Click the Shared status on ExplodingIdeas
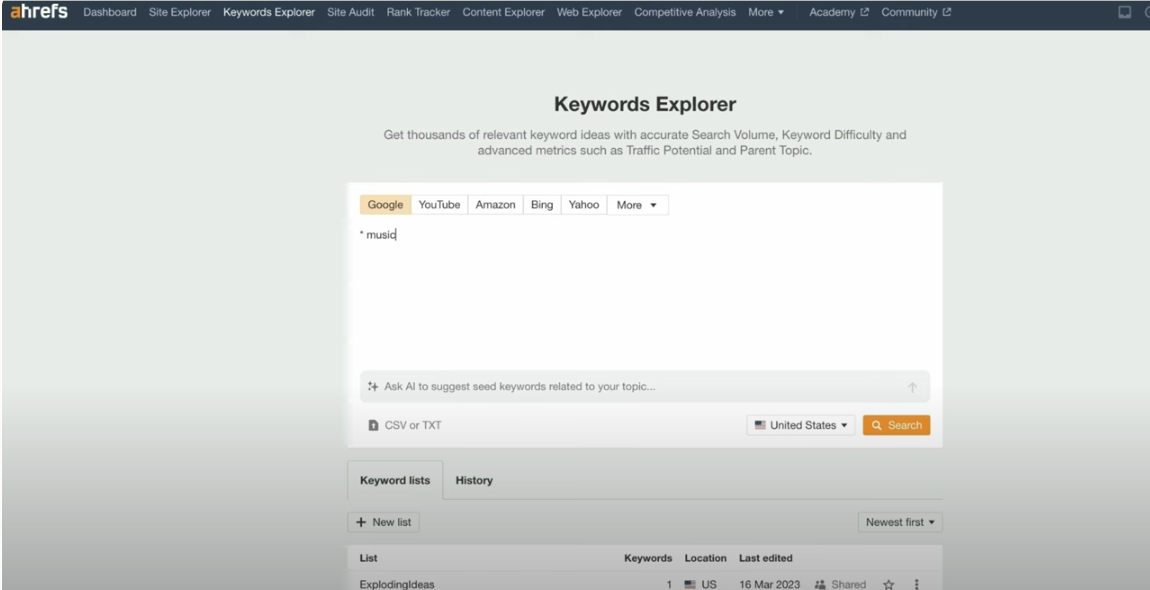Viewport: 1150px width, 590px height. pos(841,582)
